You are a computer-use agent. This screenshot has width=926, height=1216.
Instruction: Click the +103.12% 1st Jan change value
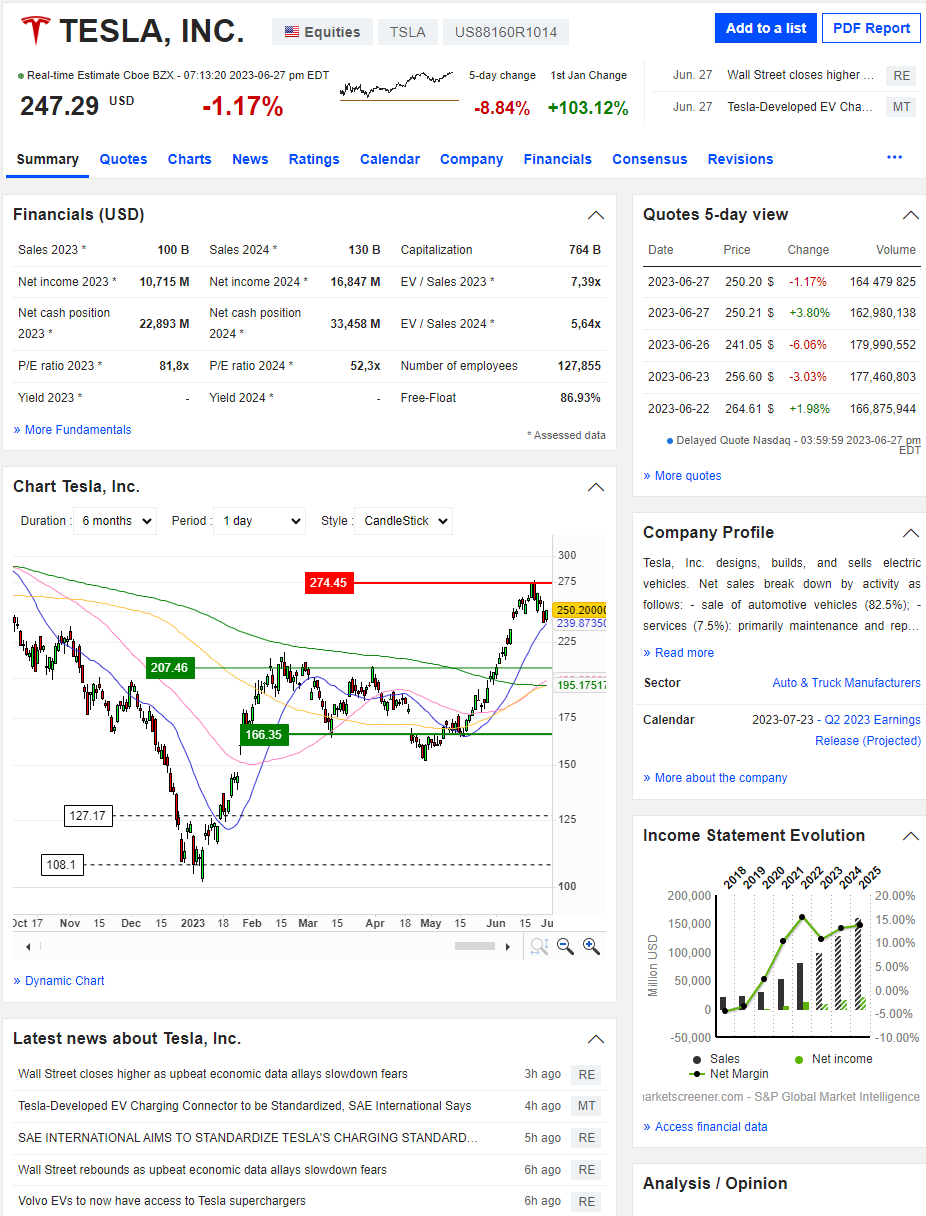click(588, 108)
